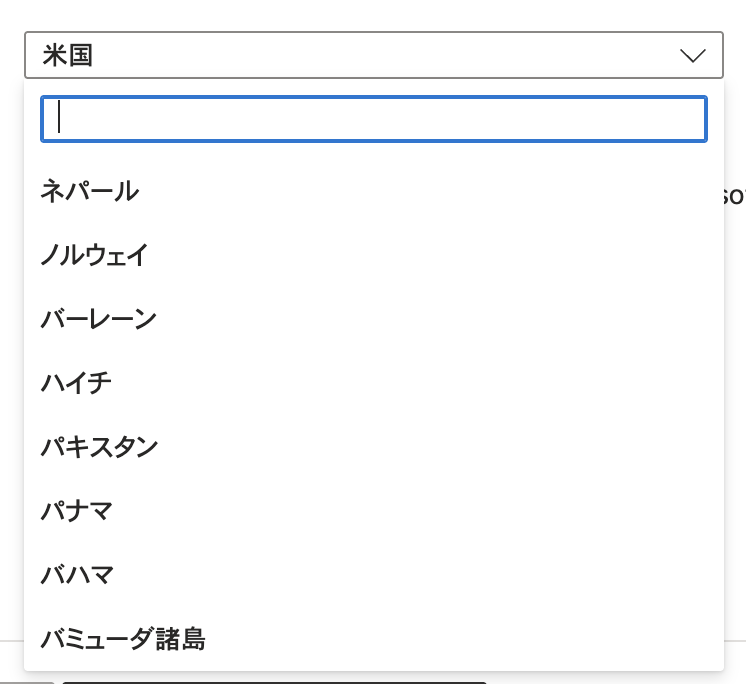Pick ハイチ from the list
This screenshot has height=684, width=746.
coord(76,383)
